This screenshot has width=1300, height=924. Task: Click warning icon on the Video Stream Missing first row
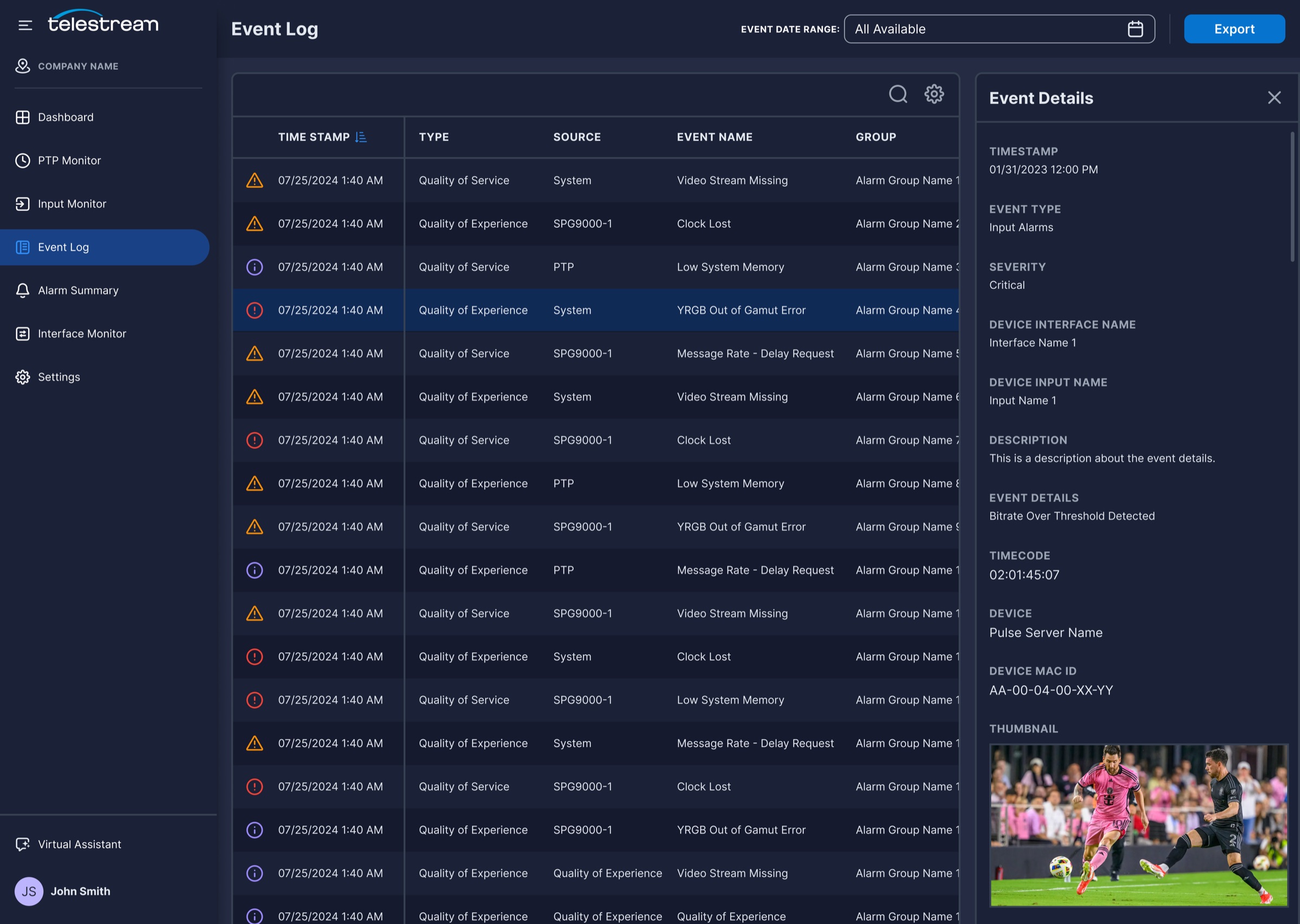(254, 180)
